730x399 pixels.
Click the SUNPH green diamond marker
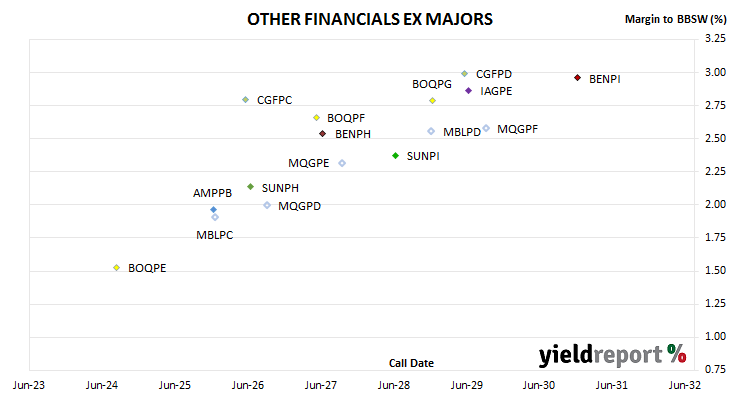[x=250, y=187]
